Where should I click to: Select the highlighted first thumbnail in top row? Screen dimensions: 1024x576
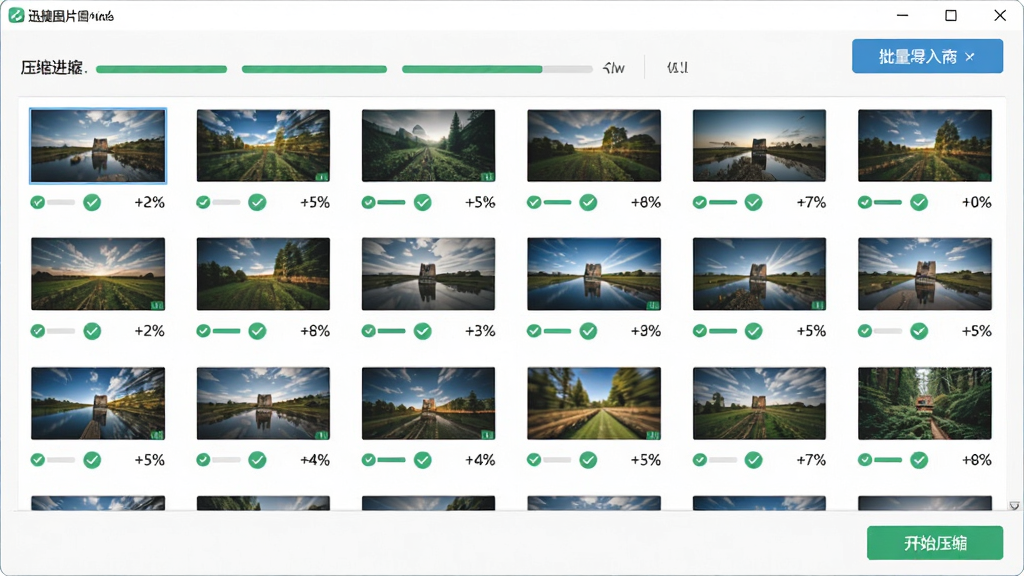tap(98, 146)
